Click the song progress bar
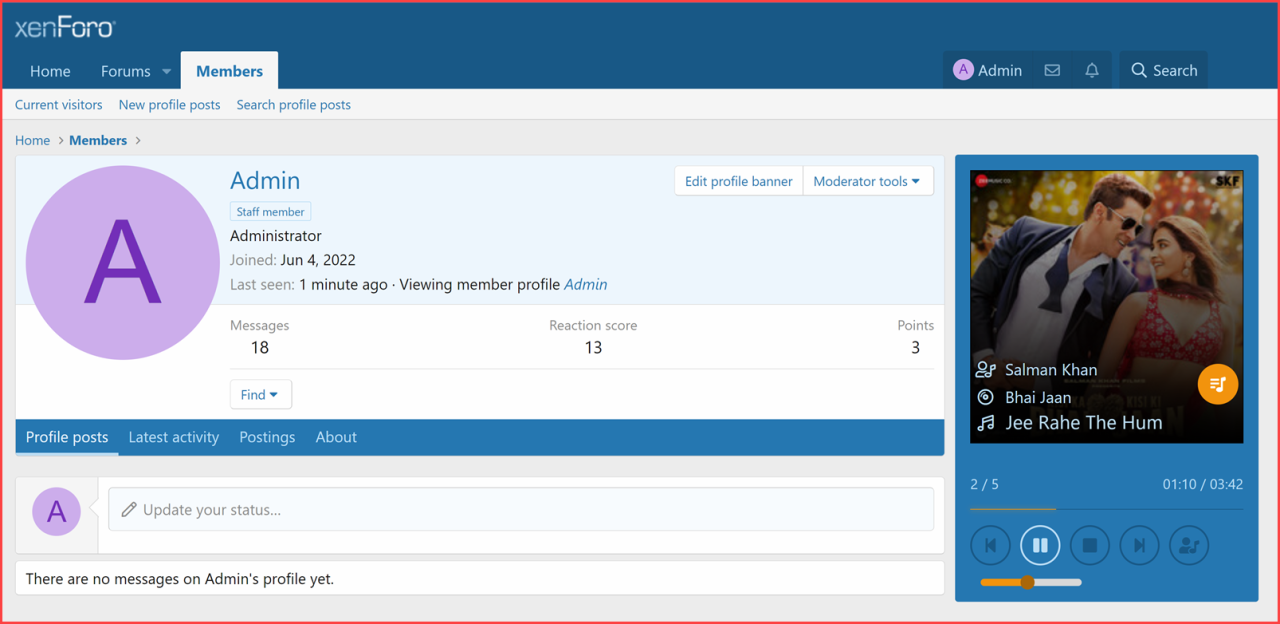Viewport: 1280px width, 624px height. click(1106, 509)
